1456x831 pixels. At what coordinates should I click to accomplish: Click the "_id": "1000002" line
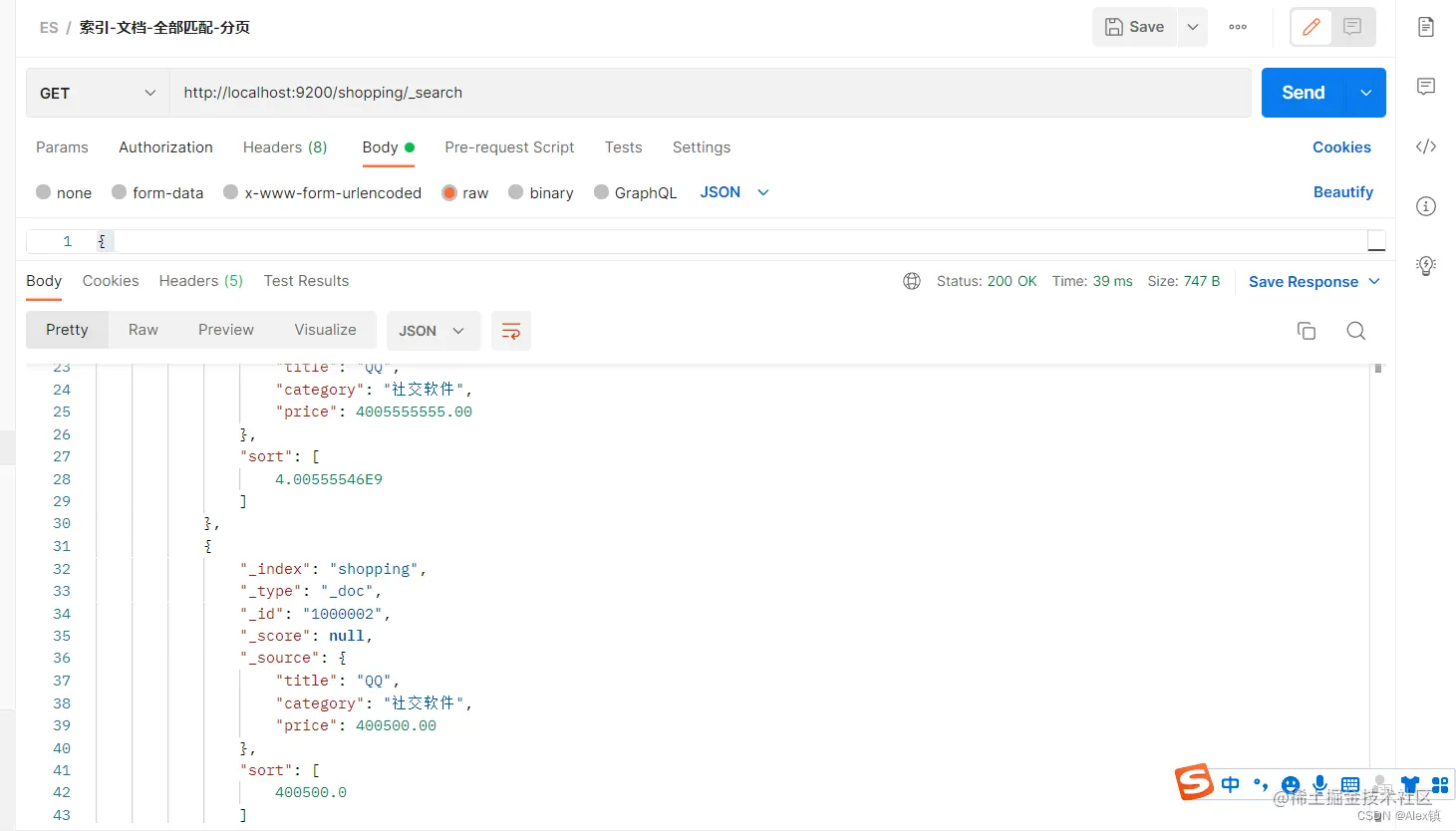(x=315, y=614)
